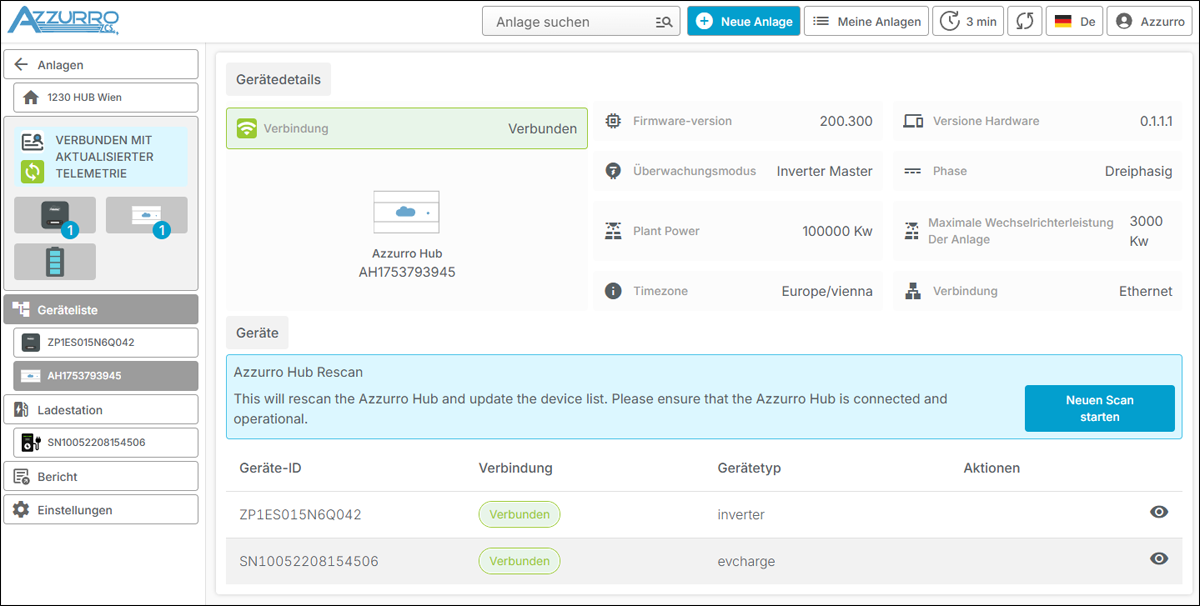Viewport: 1200px width, 606px height.
Task: Click the inverter device tile with badge
Action: (55, 215)
